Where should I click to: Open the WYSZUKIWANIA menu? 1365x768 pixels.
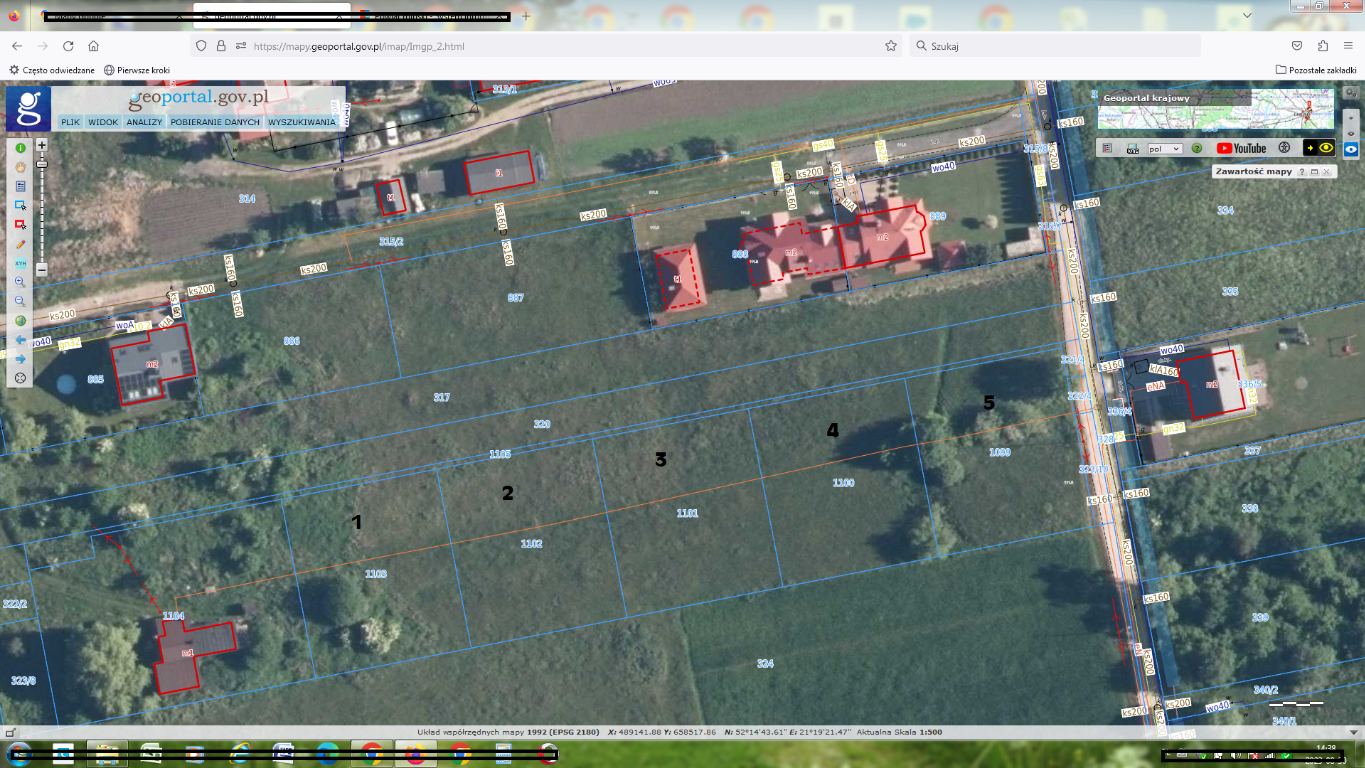[x=302, y=122]
